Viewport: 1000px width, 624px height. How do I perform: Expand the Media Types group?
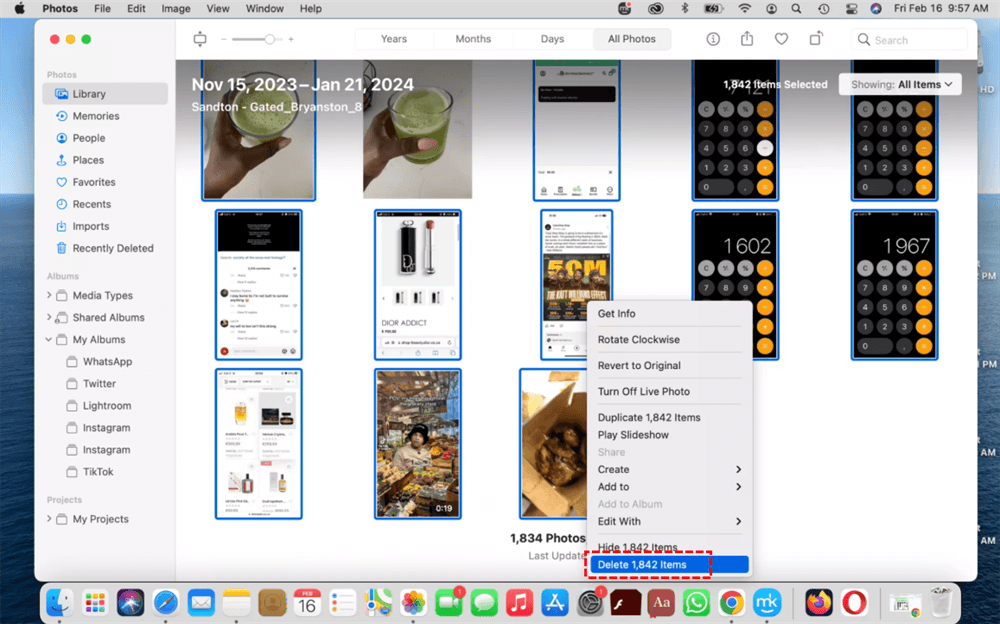point(50,296)
